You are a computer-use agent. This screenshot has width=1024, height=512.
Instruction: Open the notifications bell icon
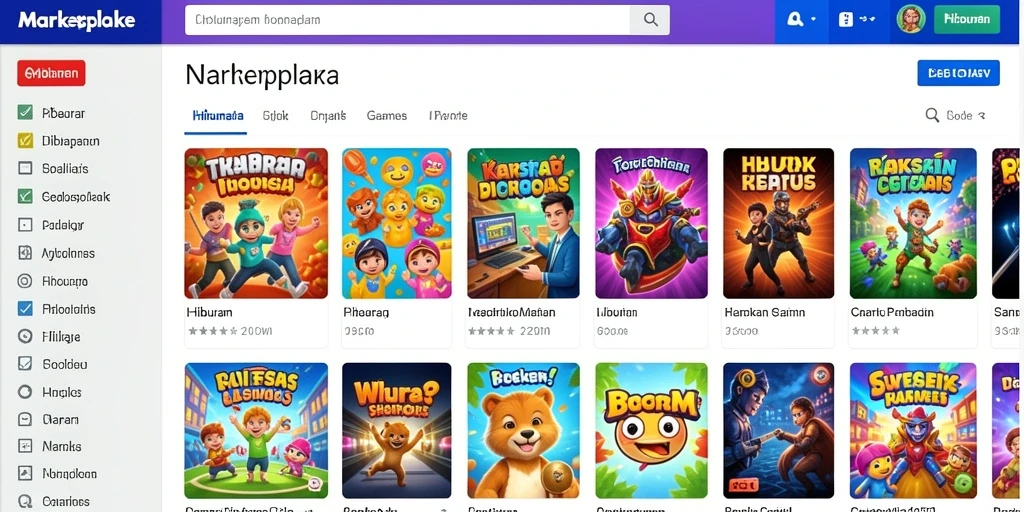[x=795, y=20]
